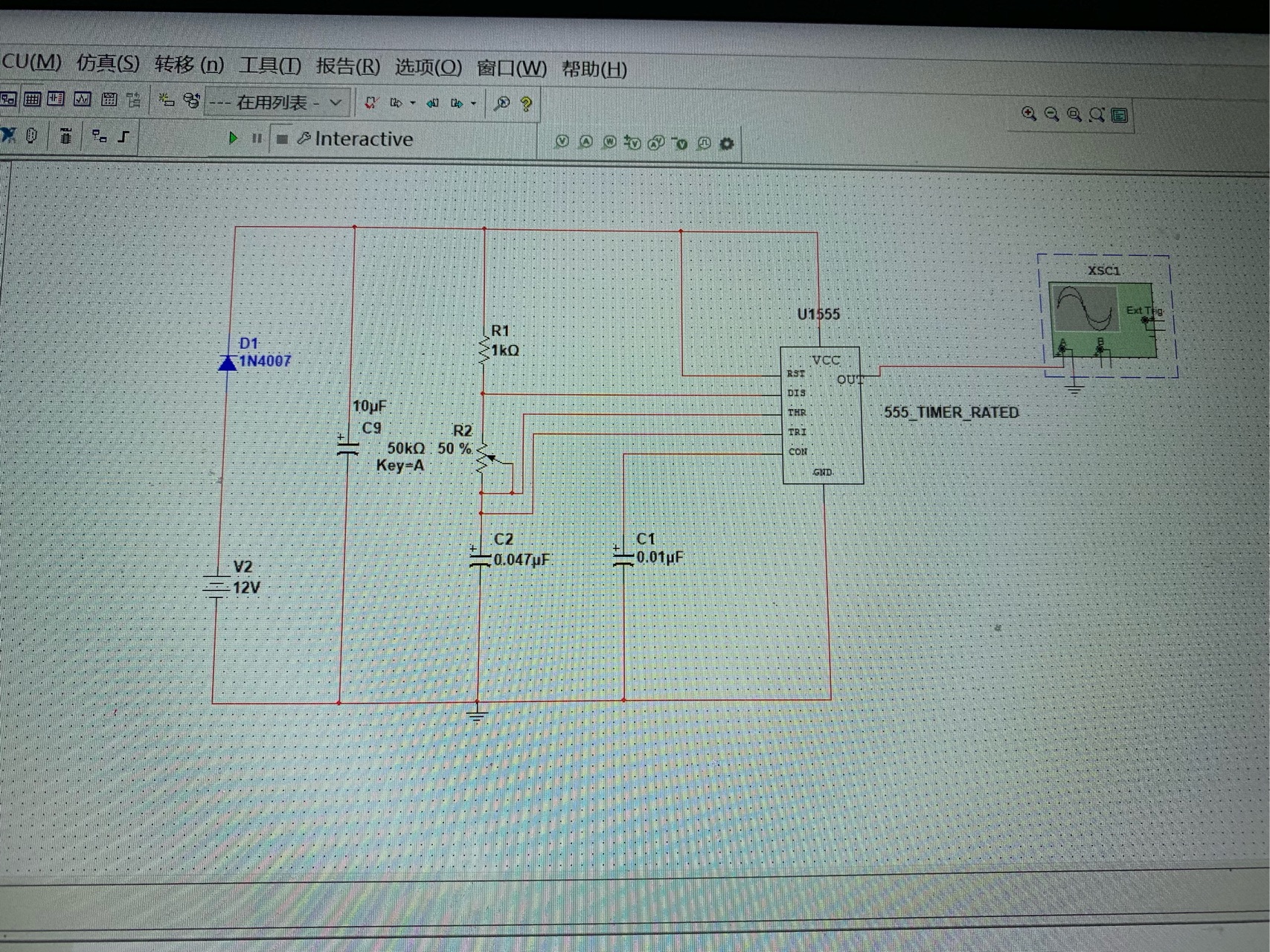Click the design toolbox icon left of spreadsheet

point(8,97)
